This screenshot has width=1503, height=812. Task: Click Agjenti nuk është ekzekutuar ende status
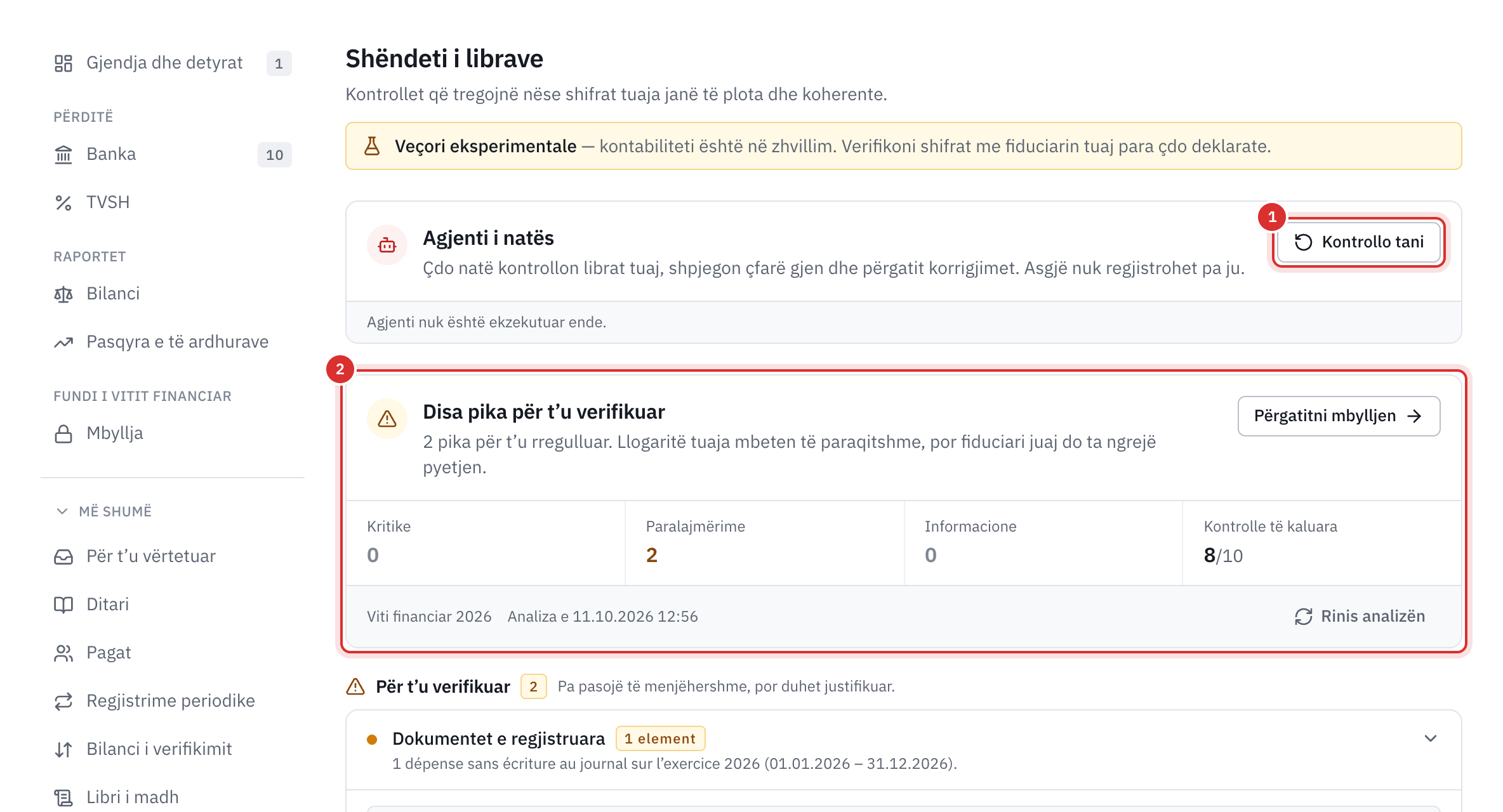[x=486, y=322]
